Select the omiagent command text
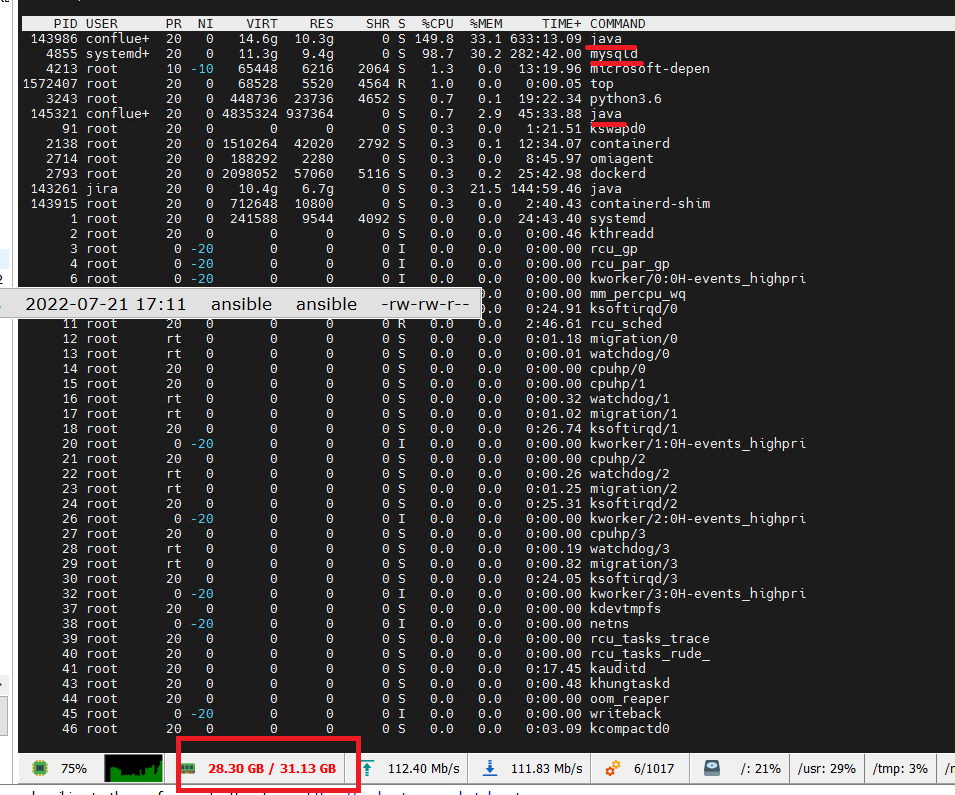 tap(621, 158)
